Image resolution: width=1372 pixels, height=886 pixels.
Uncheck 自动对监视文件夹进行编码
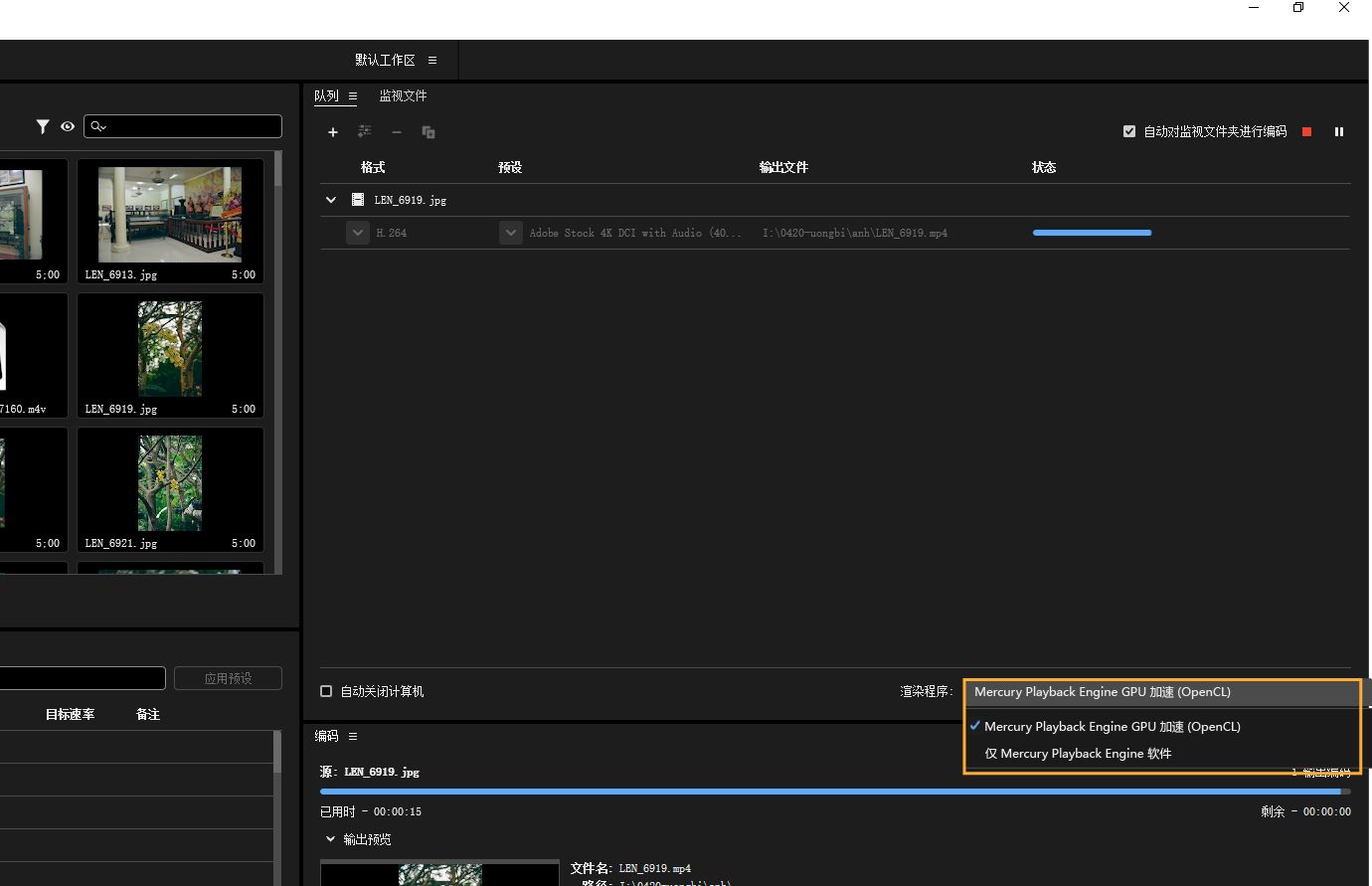1129,130
